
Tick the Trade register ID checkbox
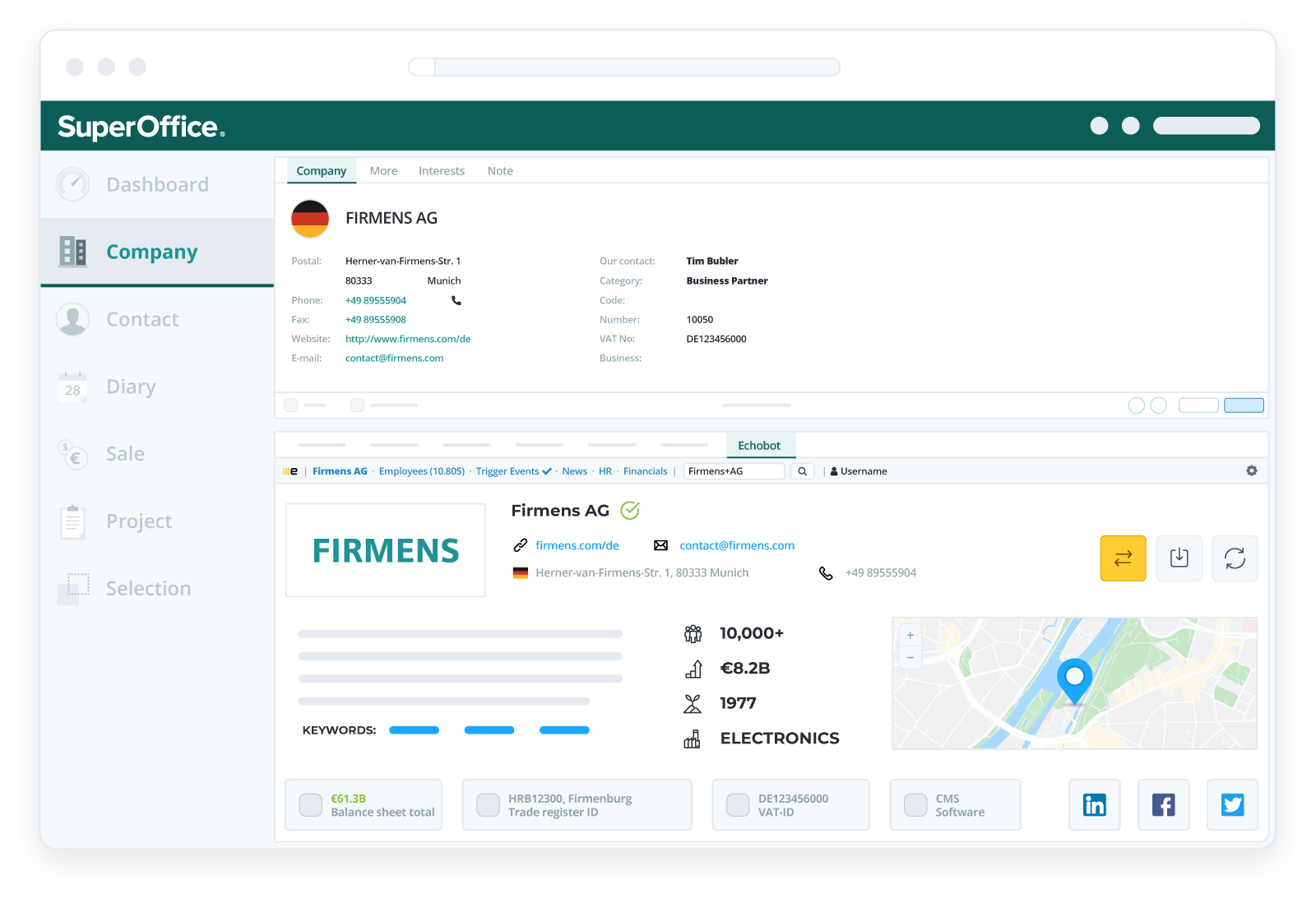489,804
